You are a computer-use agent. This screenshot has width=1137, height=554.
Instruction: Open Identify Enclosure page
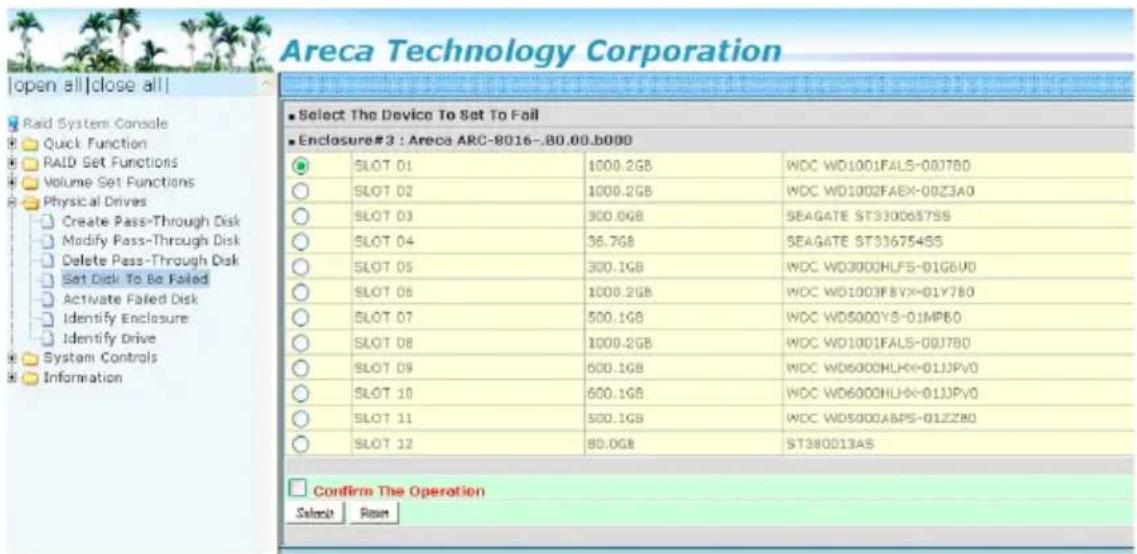125,318
